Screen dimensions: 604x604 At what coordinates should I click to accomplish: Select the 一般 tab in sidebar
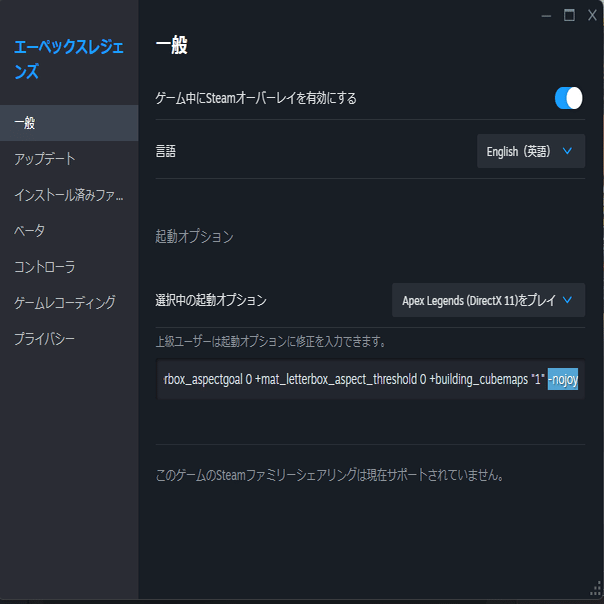pos(69,123)
